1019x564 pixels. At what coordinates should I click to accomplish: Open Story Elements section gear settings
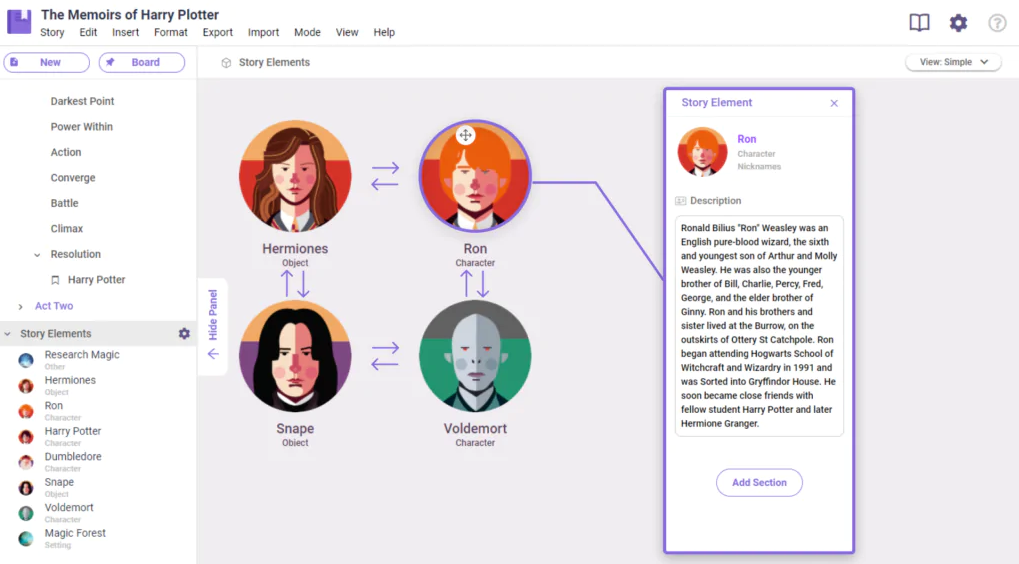point(185,333)
